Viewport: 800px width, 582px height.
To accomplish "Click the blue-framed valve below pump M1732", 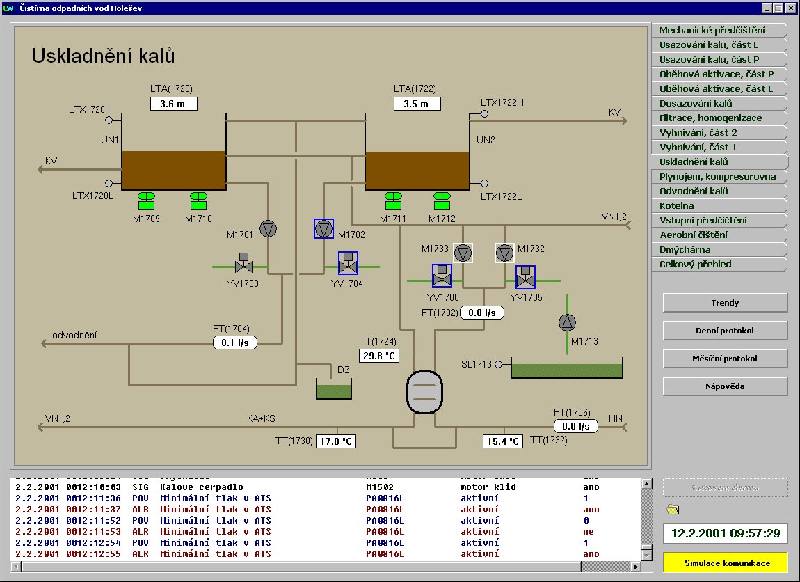I will 525,276.
